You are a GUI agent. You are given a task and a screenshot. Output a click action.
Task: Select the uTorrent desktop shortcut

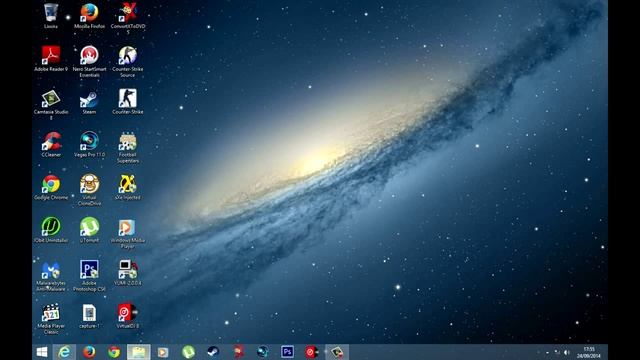point(89,230)
